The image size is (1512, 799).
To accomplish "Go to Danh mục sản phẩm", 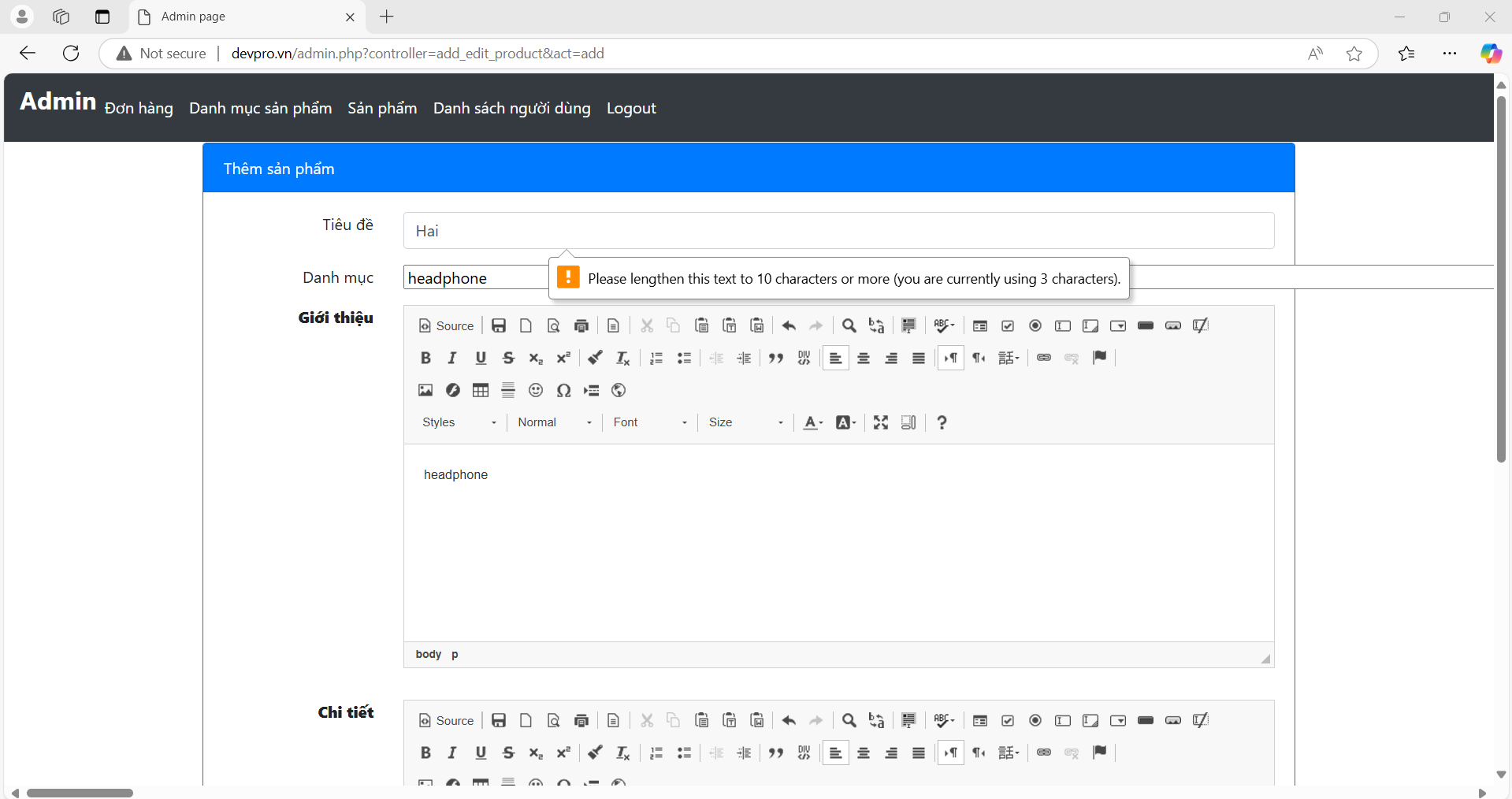I will pyautogui.click(x=260, y=109).
